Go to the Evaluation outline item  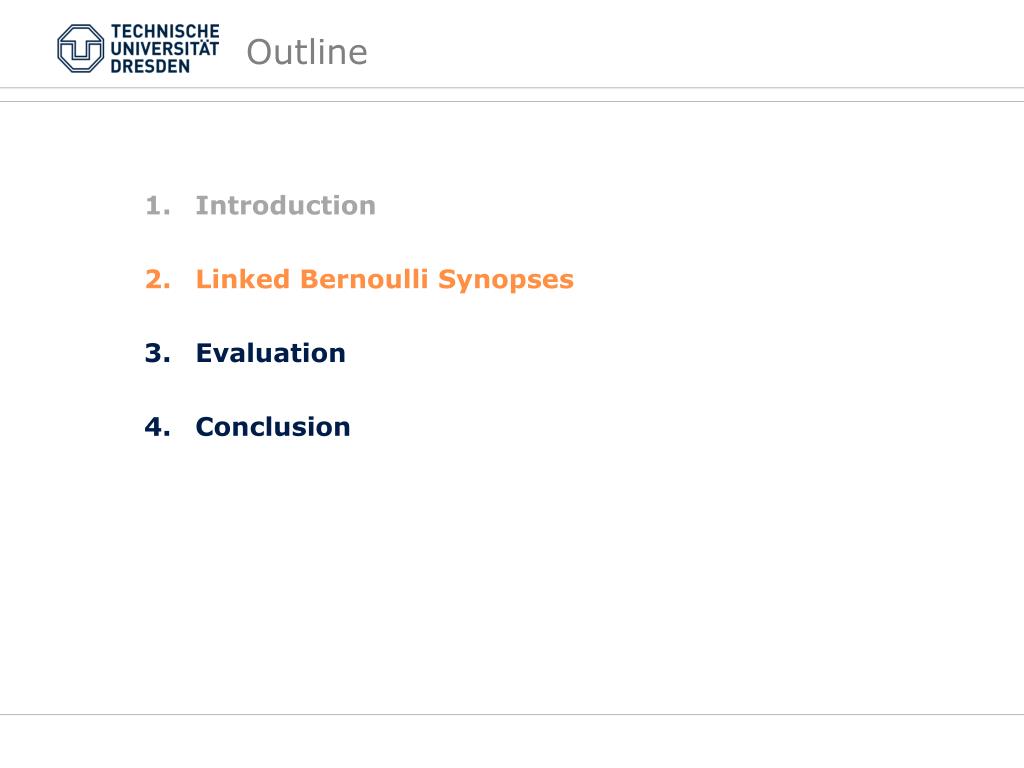pyautogui.click(x=270, y=353)
